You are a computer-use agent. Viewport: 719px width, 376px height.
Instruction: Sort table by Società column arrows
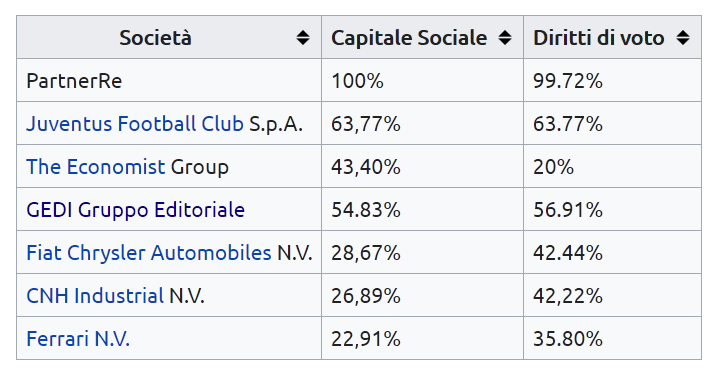point(303,38)
